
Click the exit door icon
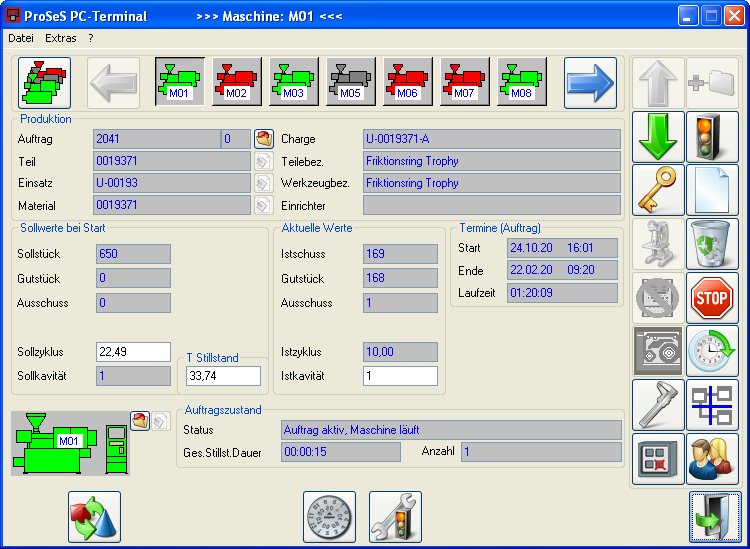[715, 517]
